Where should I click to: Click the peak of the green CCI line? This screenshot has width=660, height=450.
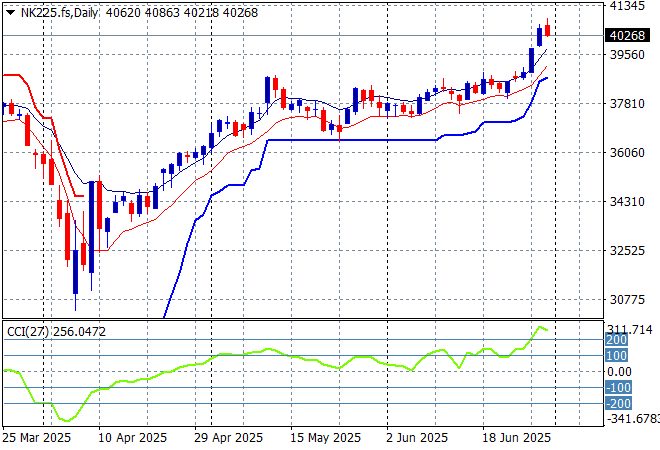pyautogui.click(x=540, y=327)
